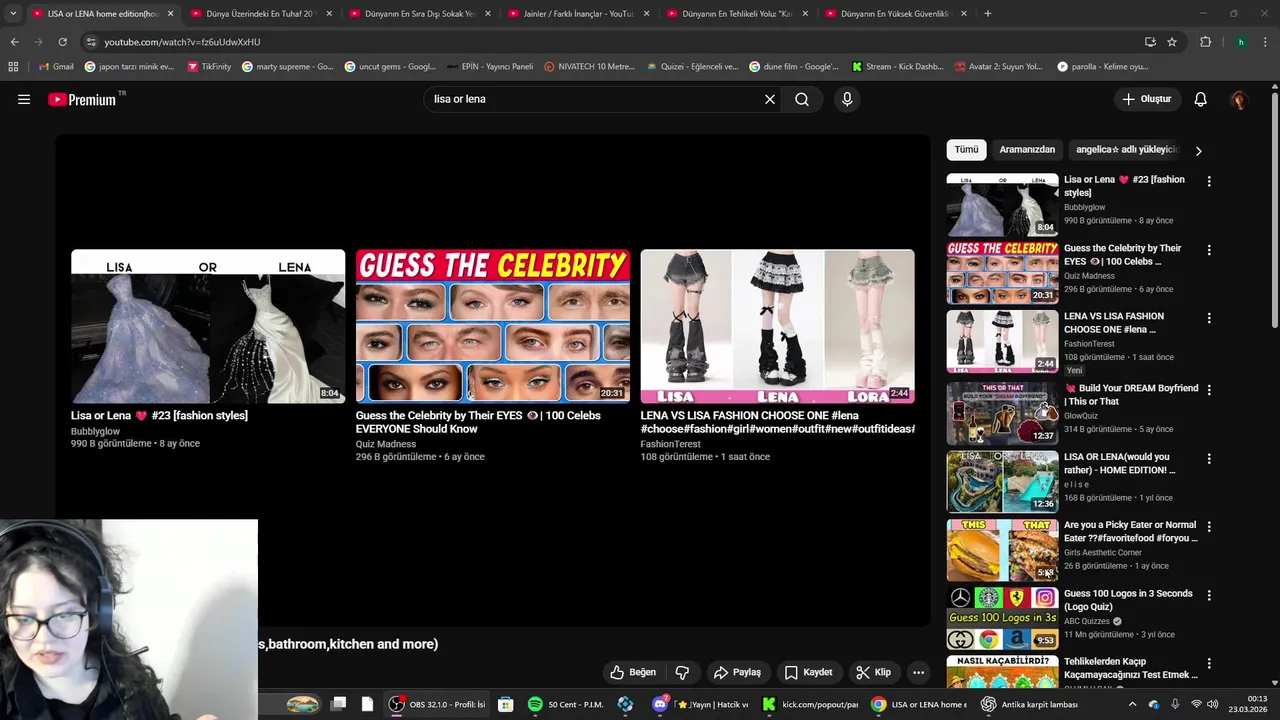This screenshot has width=1280, height=720.
Task: Open the Stream - Kick Dashboard bookmark
Action: (x=898, y=67)
